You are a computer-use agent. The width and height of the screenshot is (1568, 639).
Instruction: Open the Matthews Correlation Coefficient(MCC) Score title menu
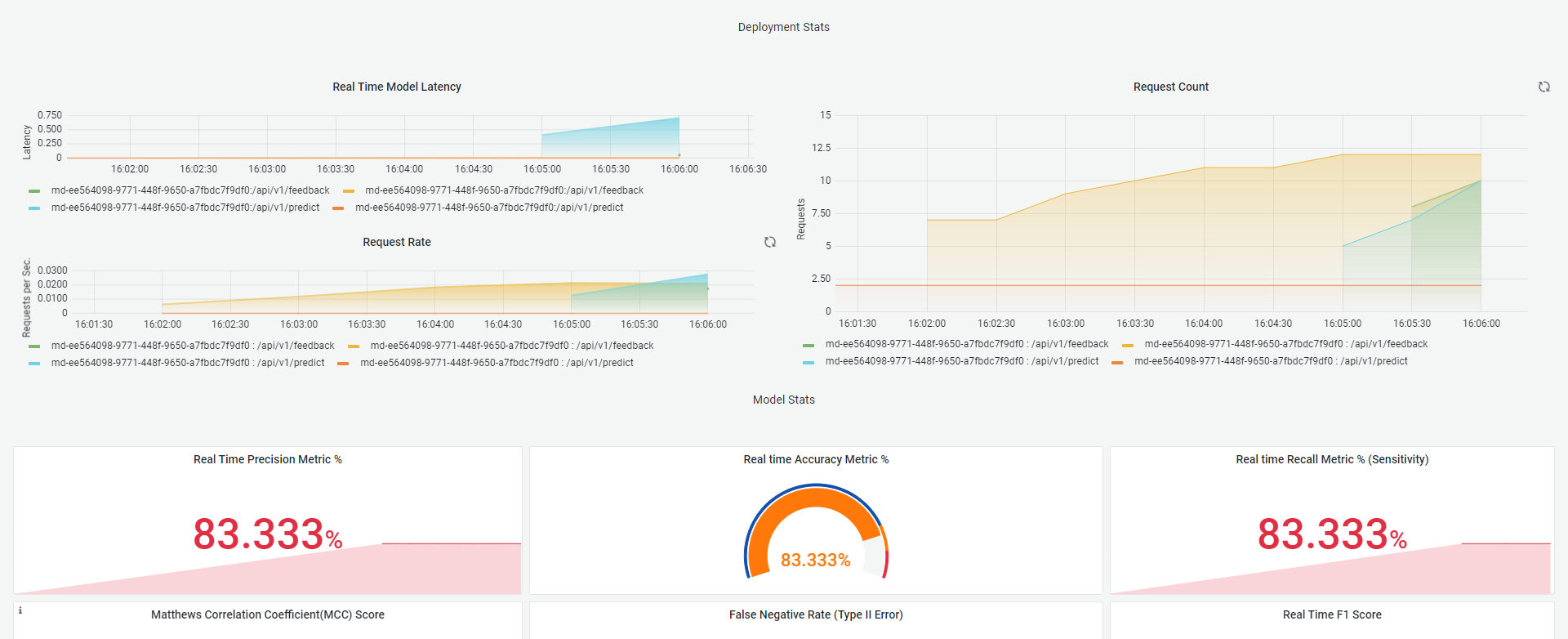[268, 614]
